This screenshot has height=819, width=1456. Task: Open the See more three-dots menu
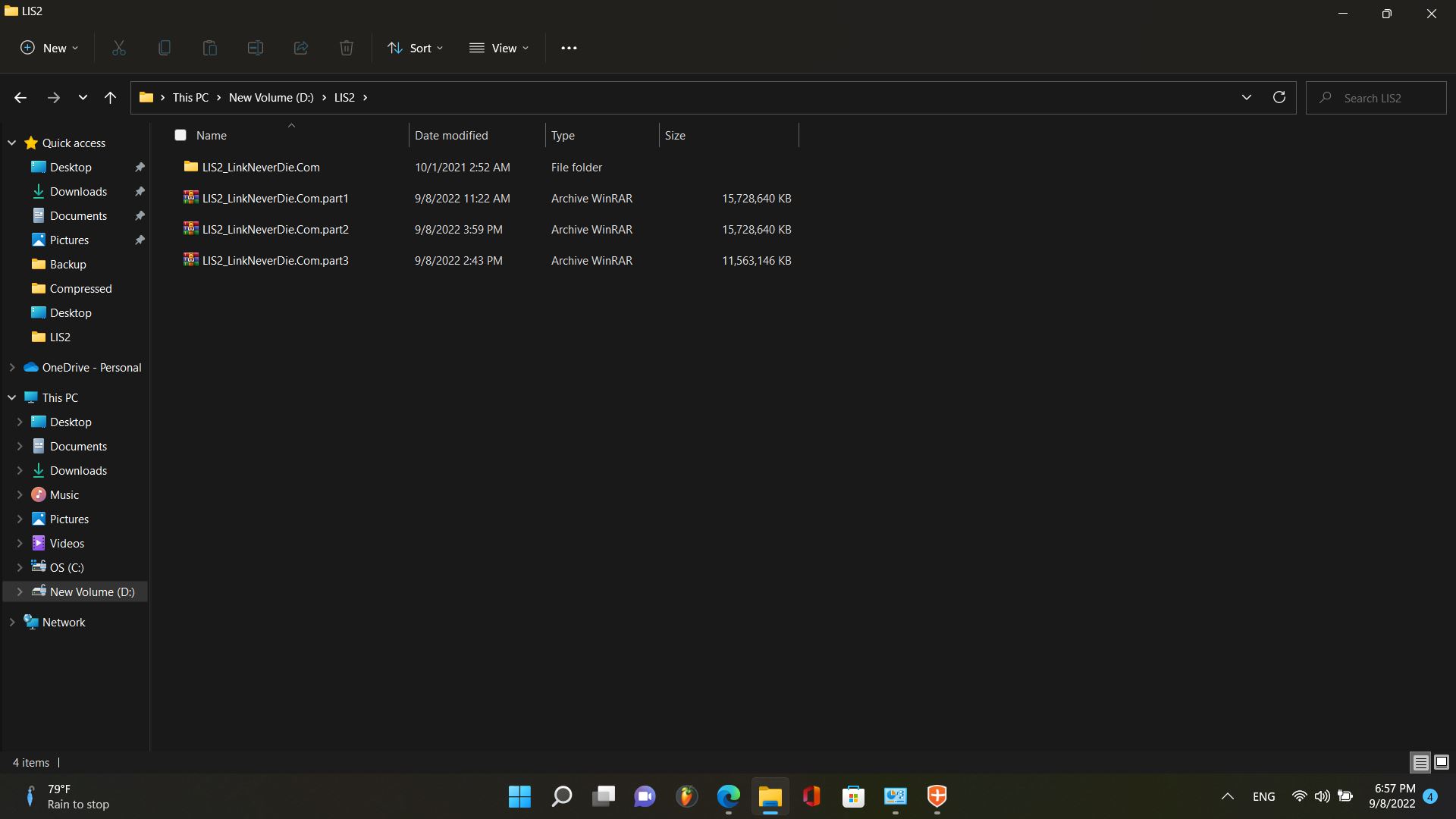tap(569, 48)
